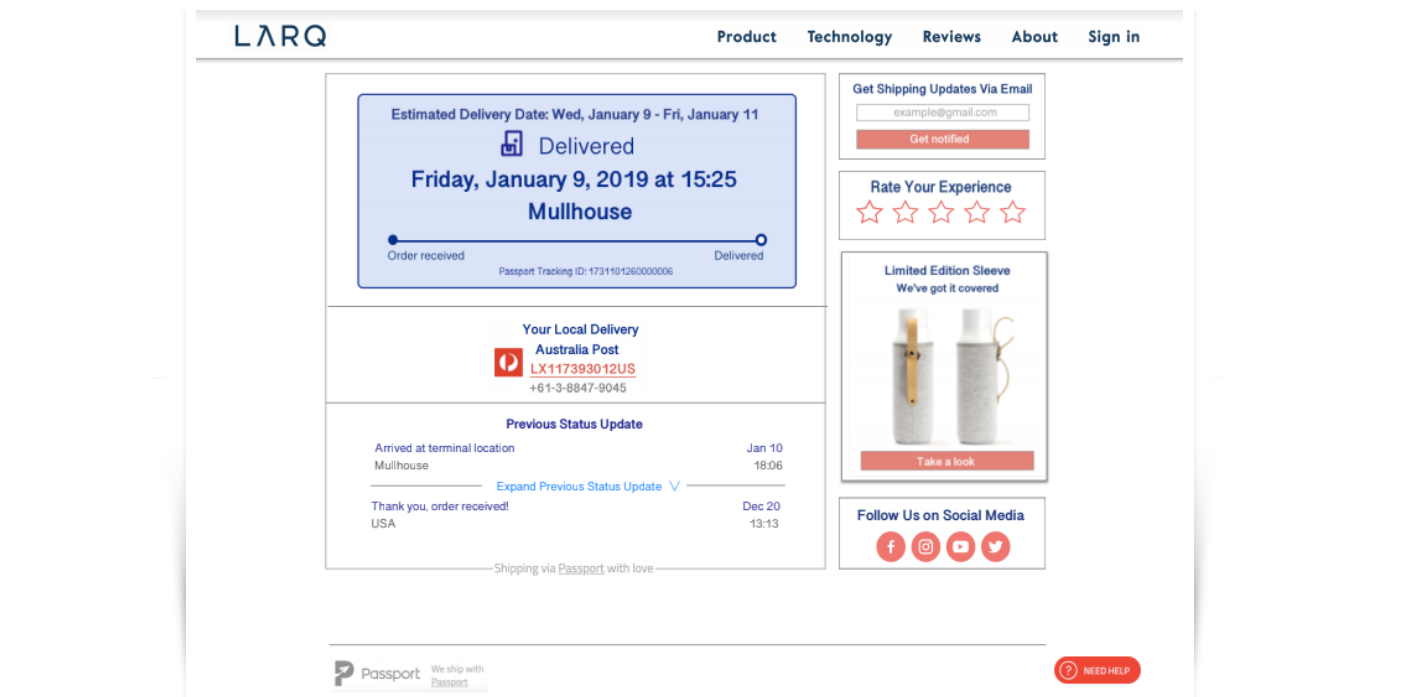
Task: Click the Passport logo at bottom
Action: pos(377,674)
